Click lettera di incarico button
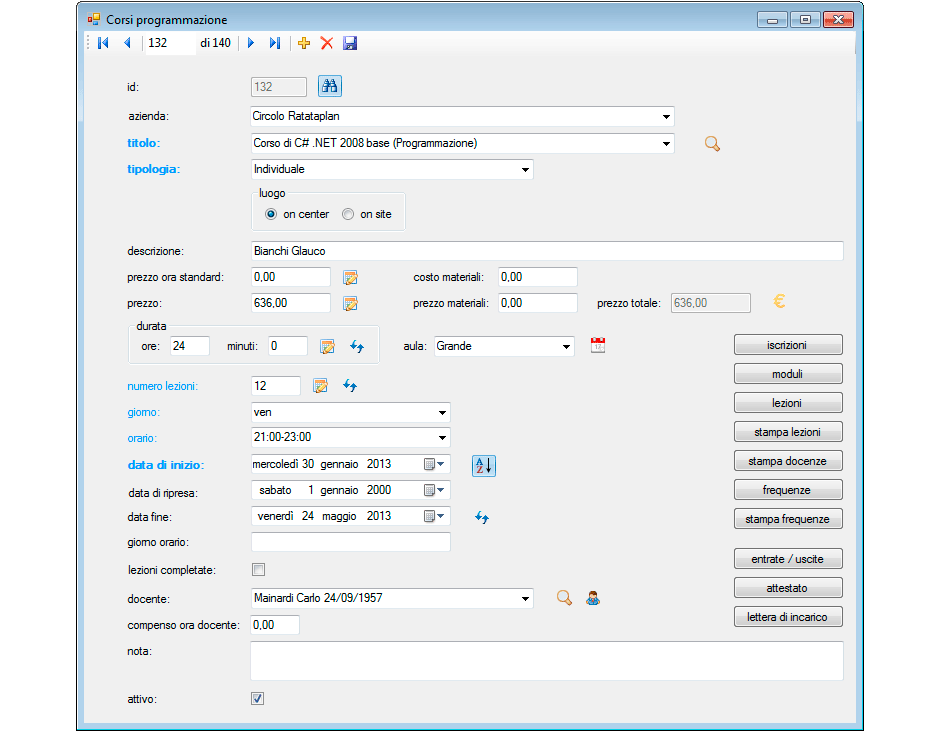The image size is (940, 732). [788, 617]
